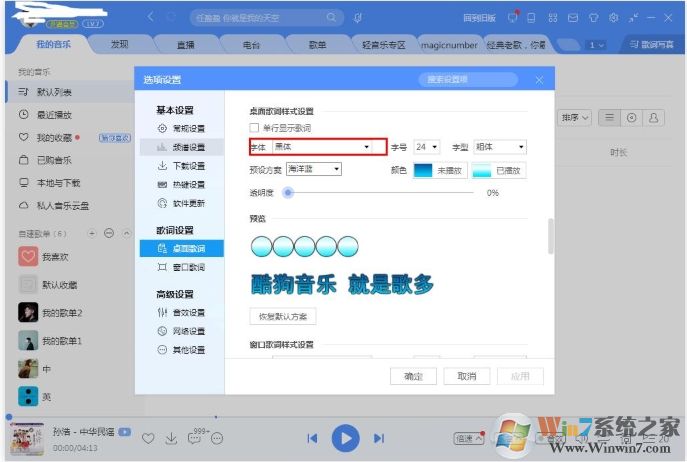Screen dimensions: 687x462
Task: Open 音效设置 sound effect settings
Action: click(181, 313)
